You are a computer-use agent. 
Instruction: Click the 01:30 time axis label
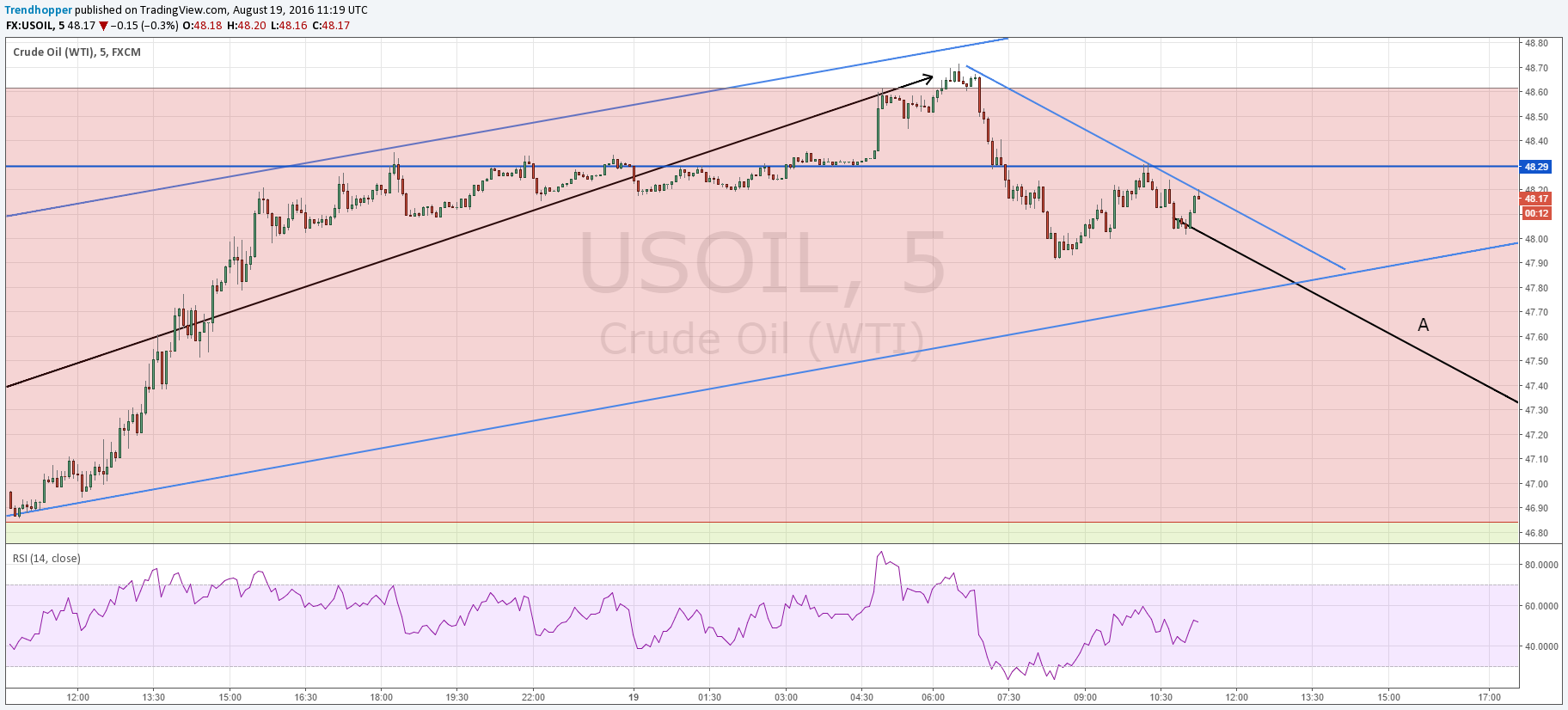click(709, 697)
